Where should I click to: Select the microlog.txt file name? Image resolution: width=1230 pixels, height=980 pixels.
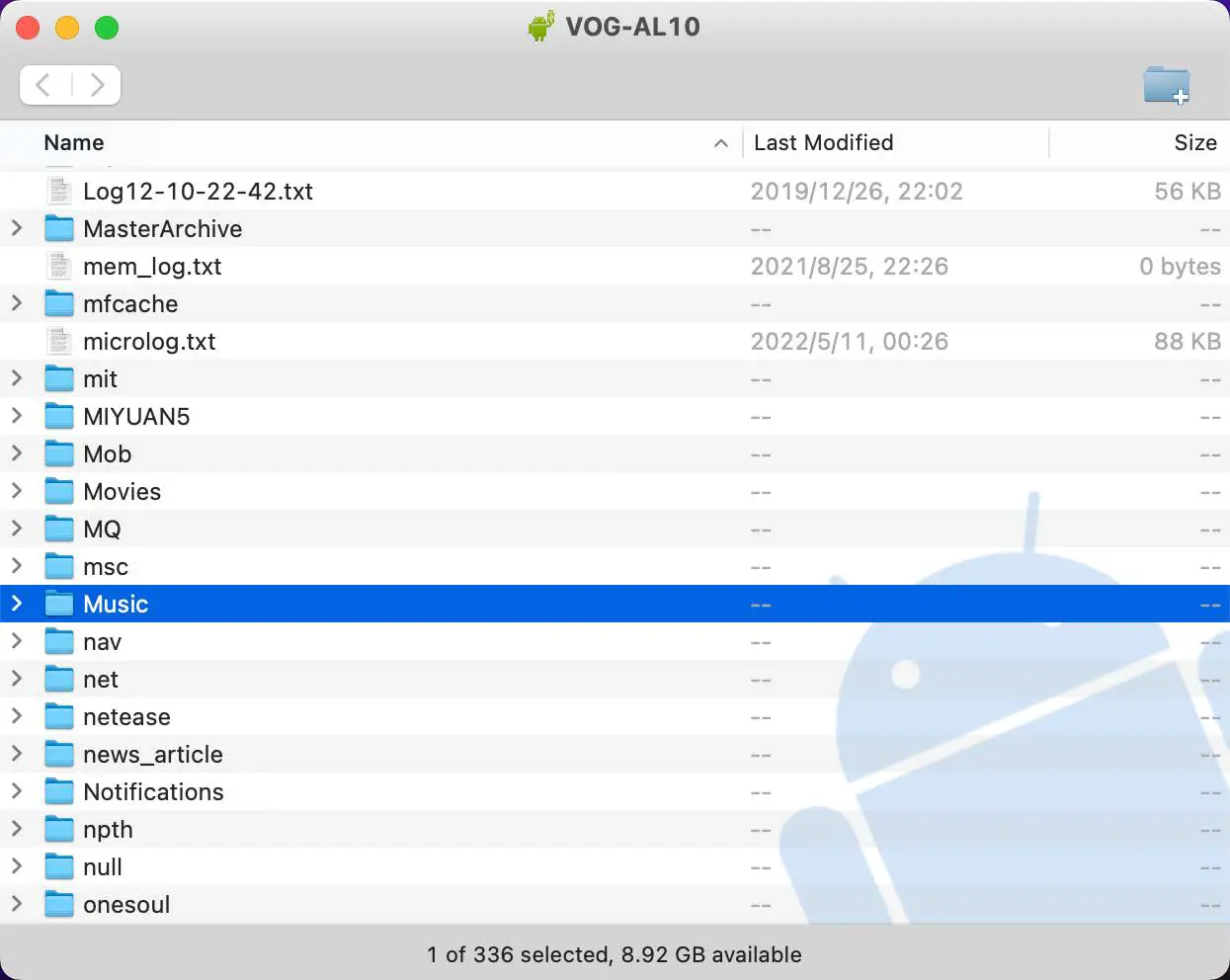pyautogui.click(x=149, y=342)
